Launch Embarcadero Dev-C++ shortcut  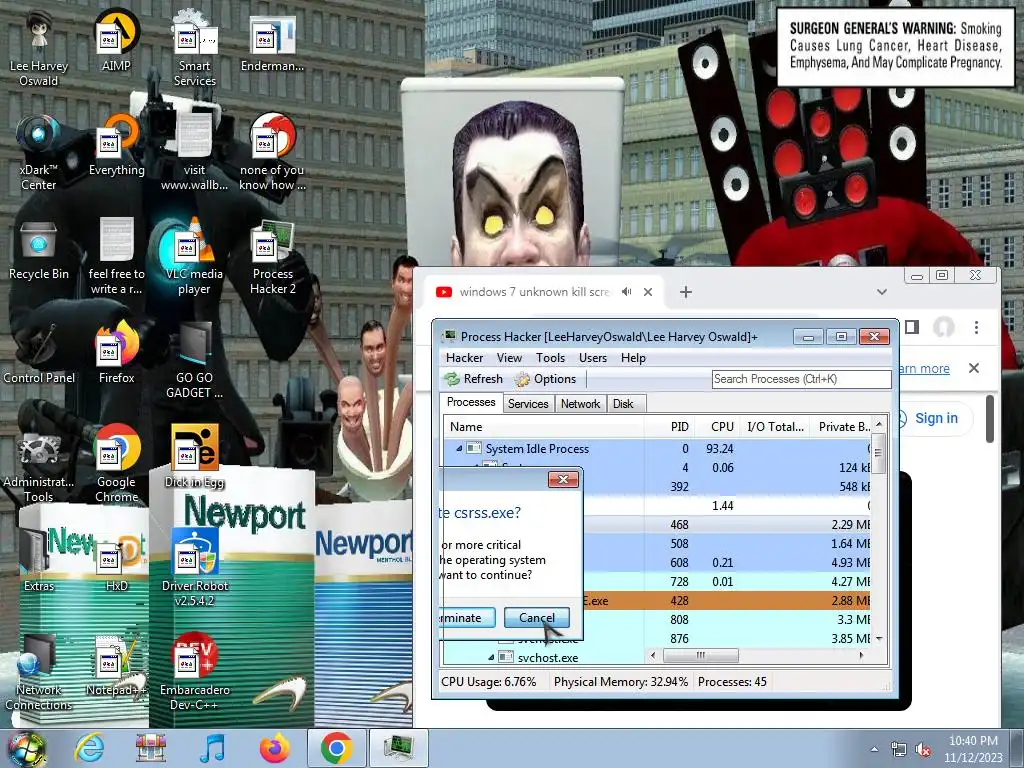(195, 673)
